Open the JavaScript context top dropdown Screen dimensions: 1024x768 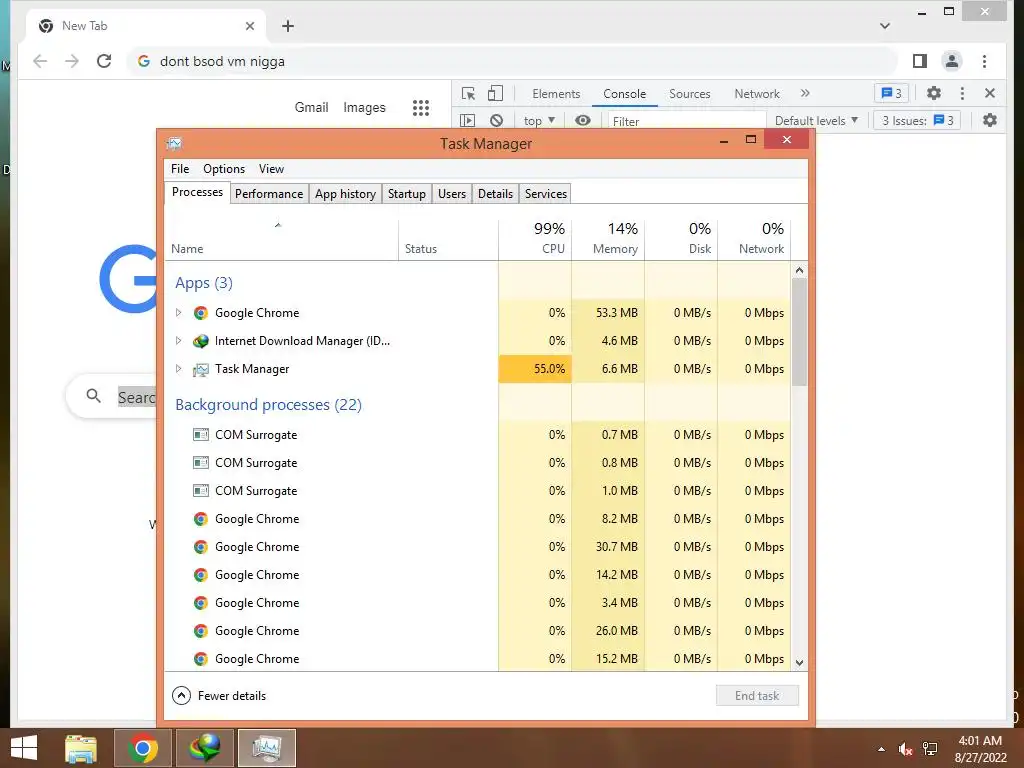coord(539,121)
